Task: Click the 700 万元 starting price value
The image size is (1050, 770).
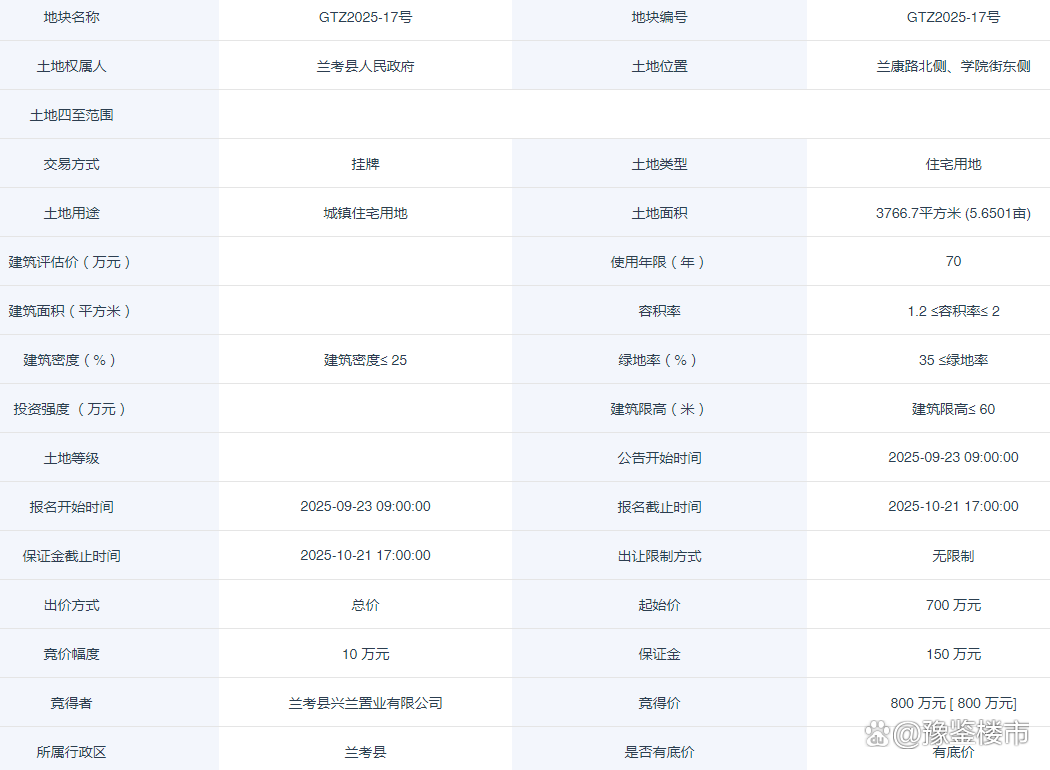Action: click(x=954, y=604)
